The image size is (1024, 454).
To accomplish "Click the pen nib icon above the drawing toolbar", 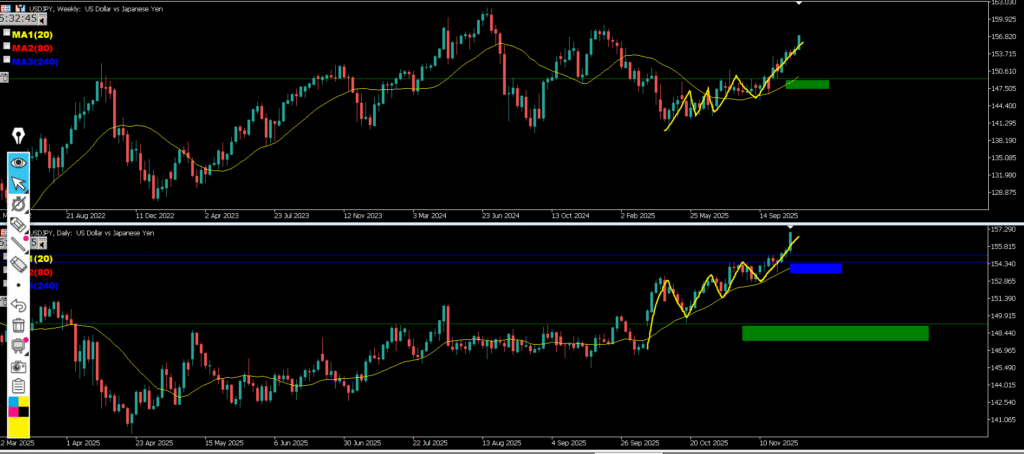I will pyautogui.click(x=18, y=136).
